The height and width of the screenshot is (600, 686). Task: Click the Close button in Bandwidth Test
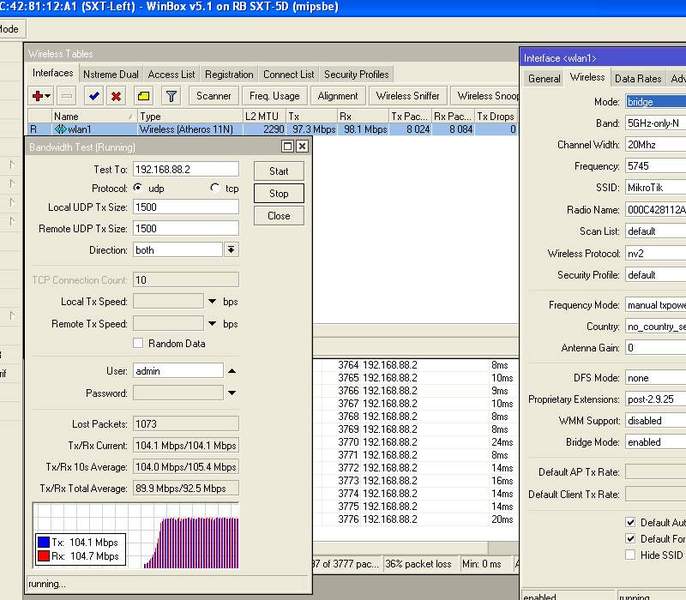pyautogui.click(x=279, y=216)
